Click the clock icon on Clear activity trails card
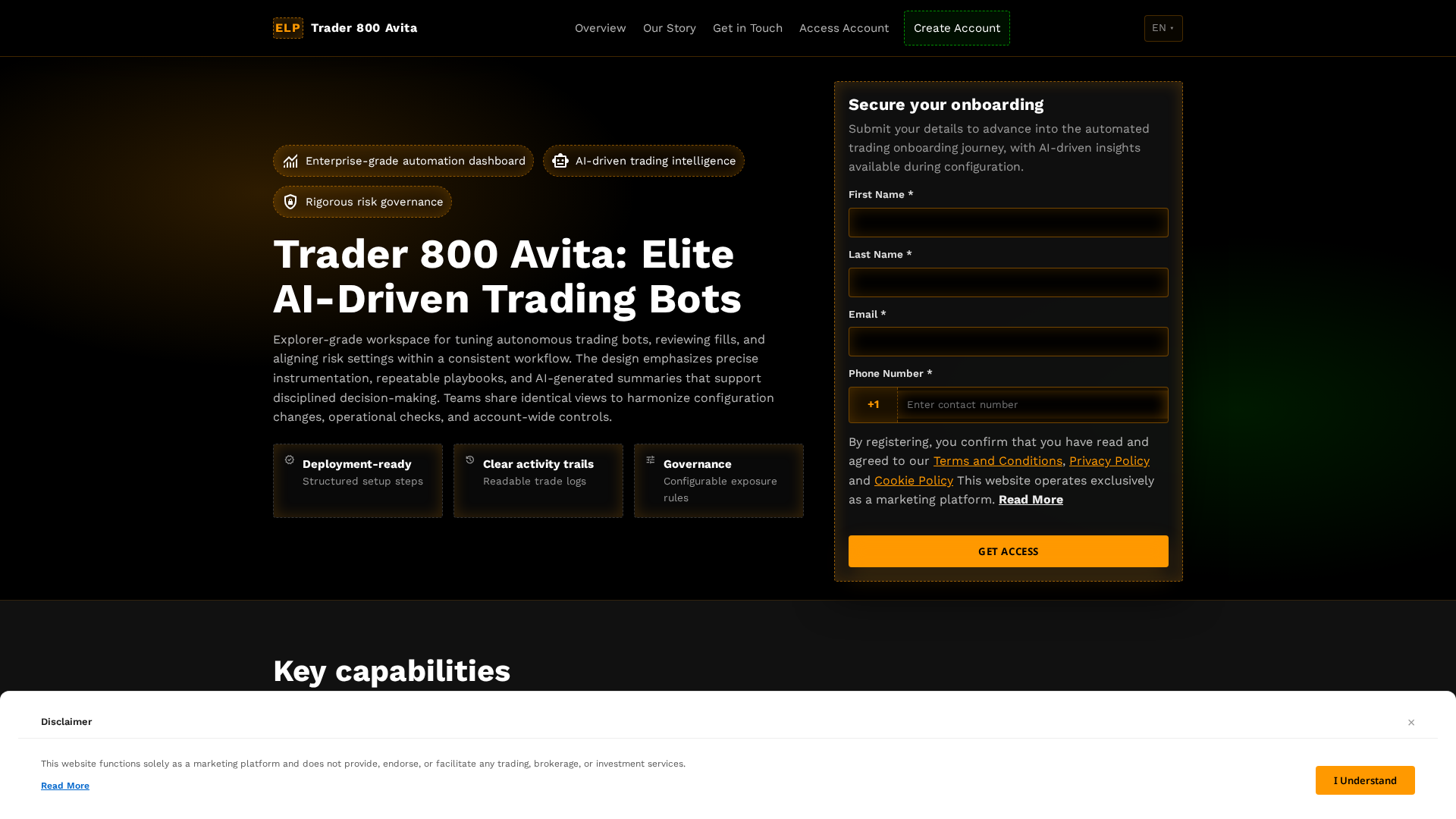 (471, 460)
